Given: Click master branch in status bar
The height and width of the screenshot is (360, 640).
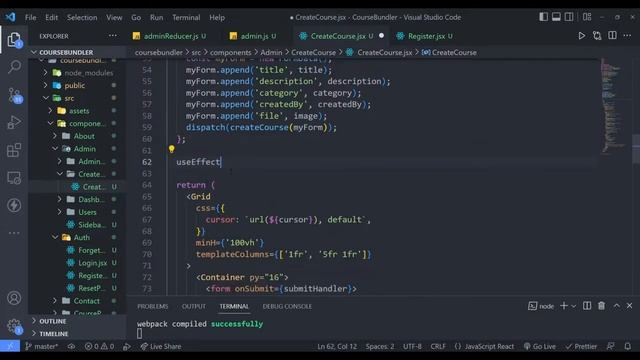Looking at the screenshot, I should point(42,346).
